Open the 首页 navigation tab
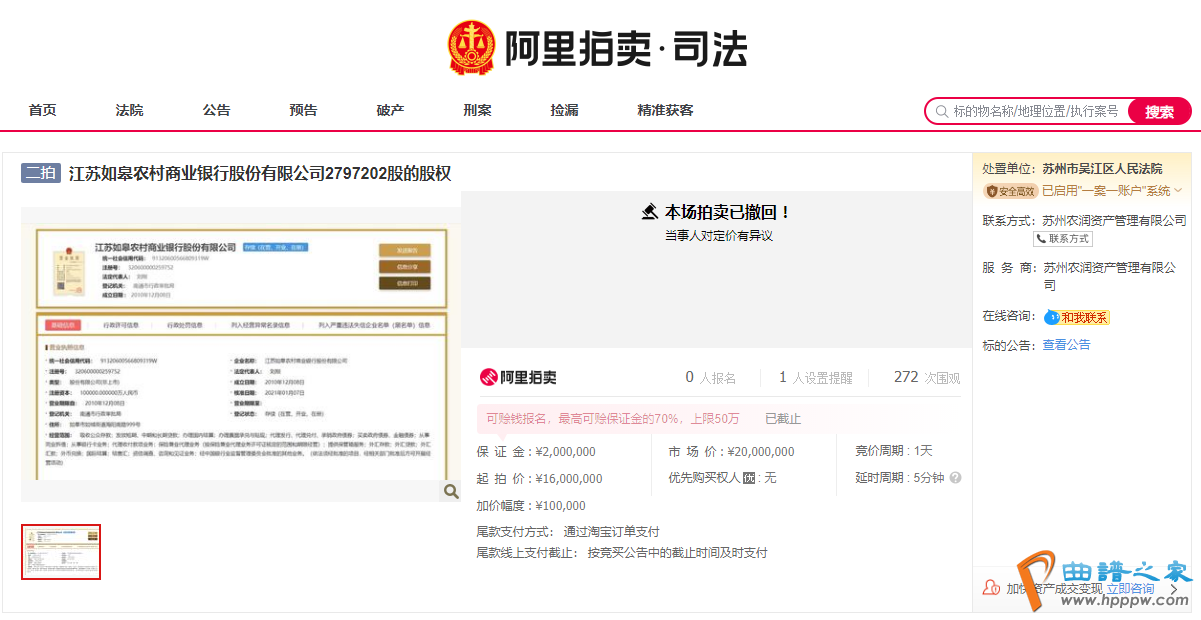Screen dimensions: 1201x620 (42, 110)
